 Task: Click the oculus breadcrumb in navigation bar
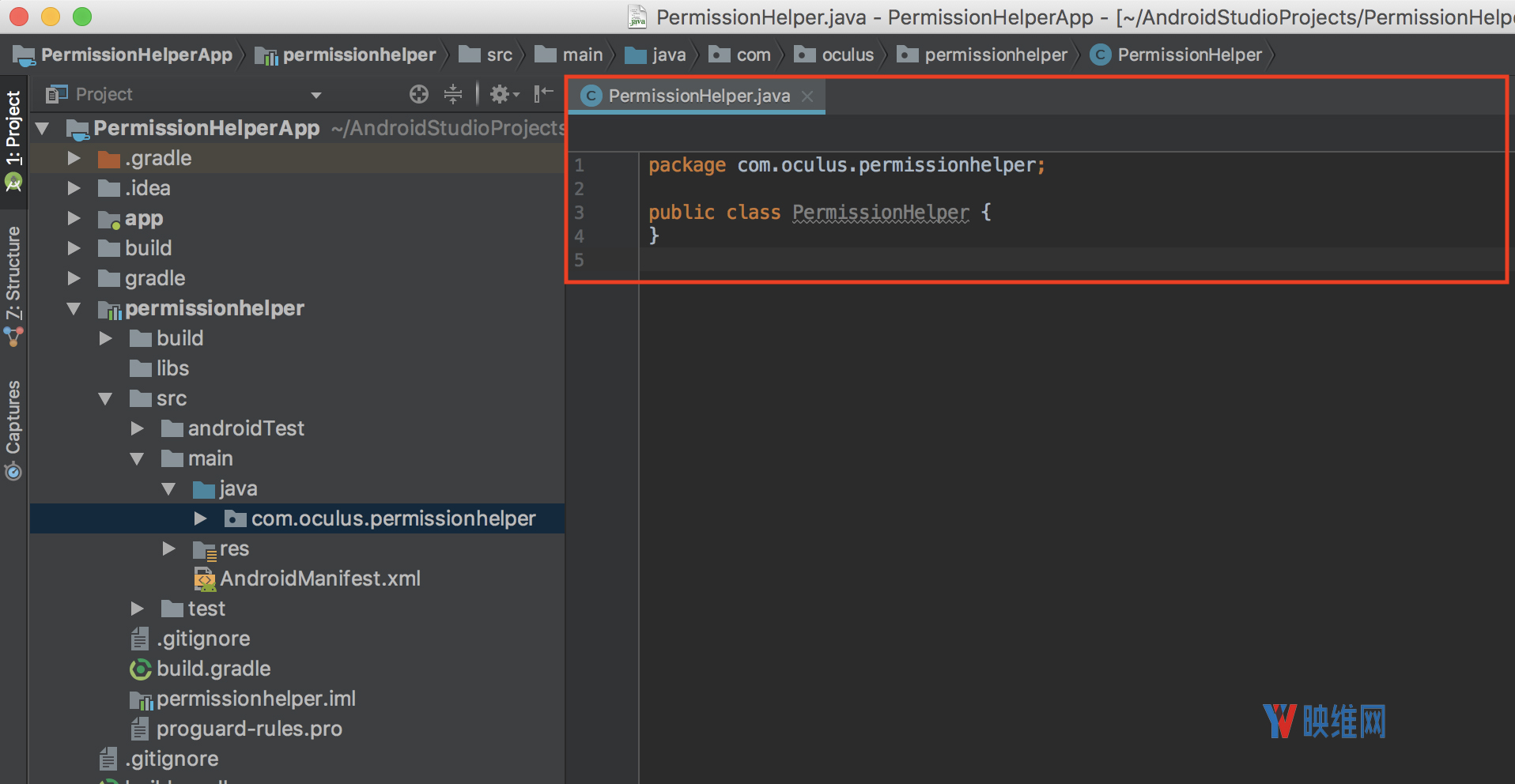pyautogui.click(x=847, y=55)
